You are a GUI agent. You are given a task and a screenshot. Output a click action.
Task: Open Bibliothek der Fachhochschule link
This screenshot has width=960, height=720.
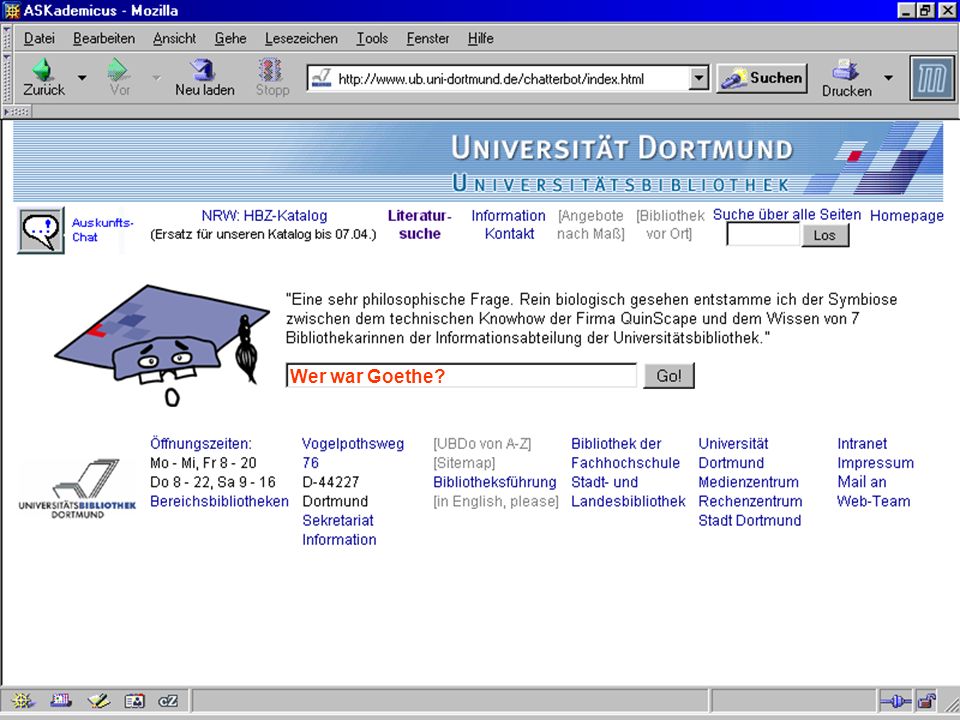coord(625,453)
